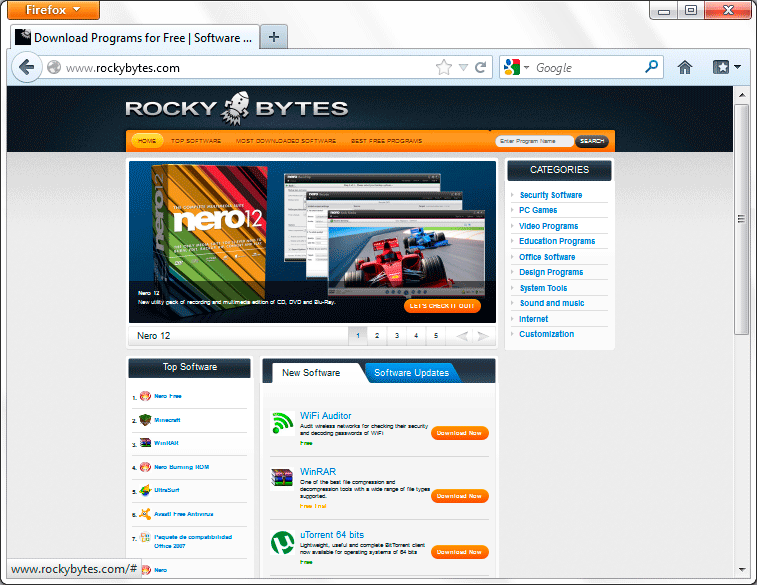Jump to slide 5 in the carousel
757x585 pixels.
point(436,336)
